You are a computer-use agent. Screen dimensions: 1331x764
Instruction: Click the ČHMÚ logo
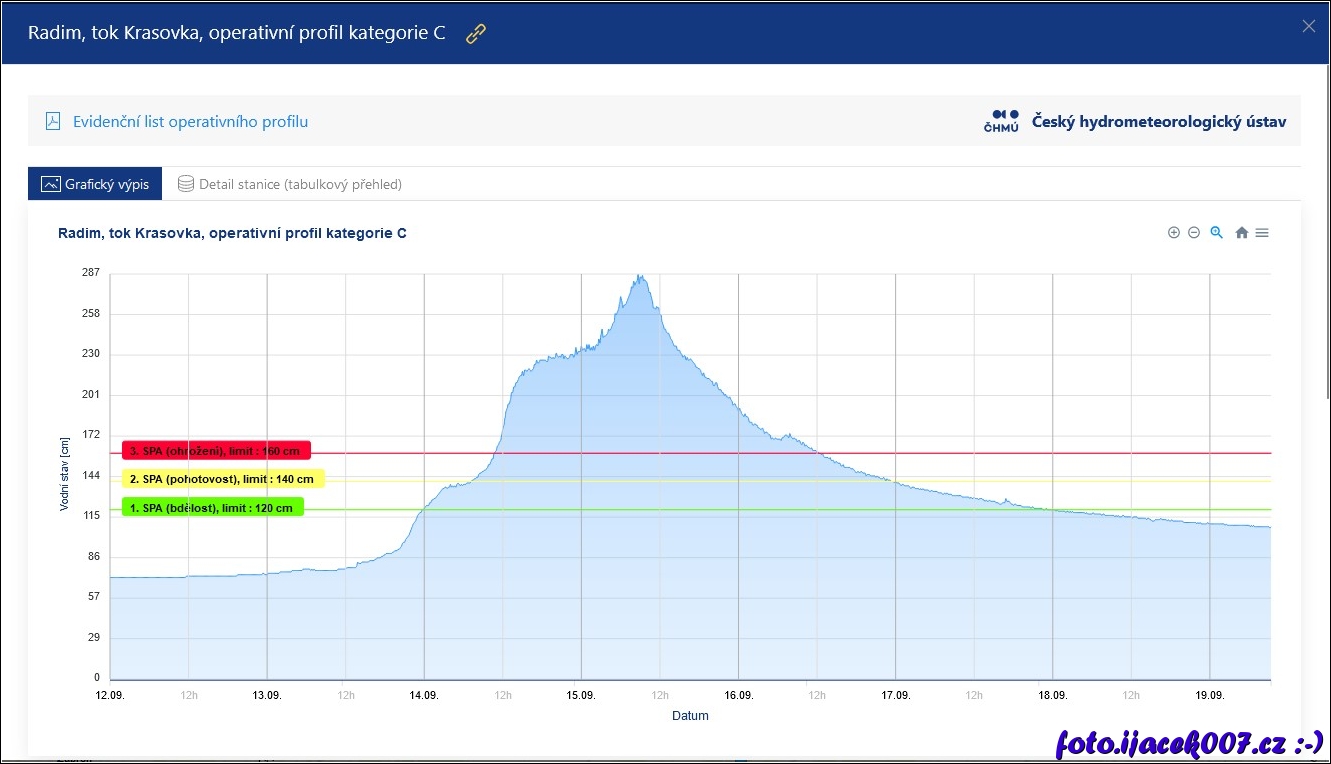1001,121
